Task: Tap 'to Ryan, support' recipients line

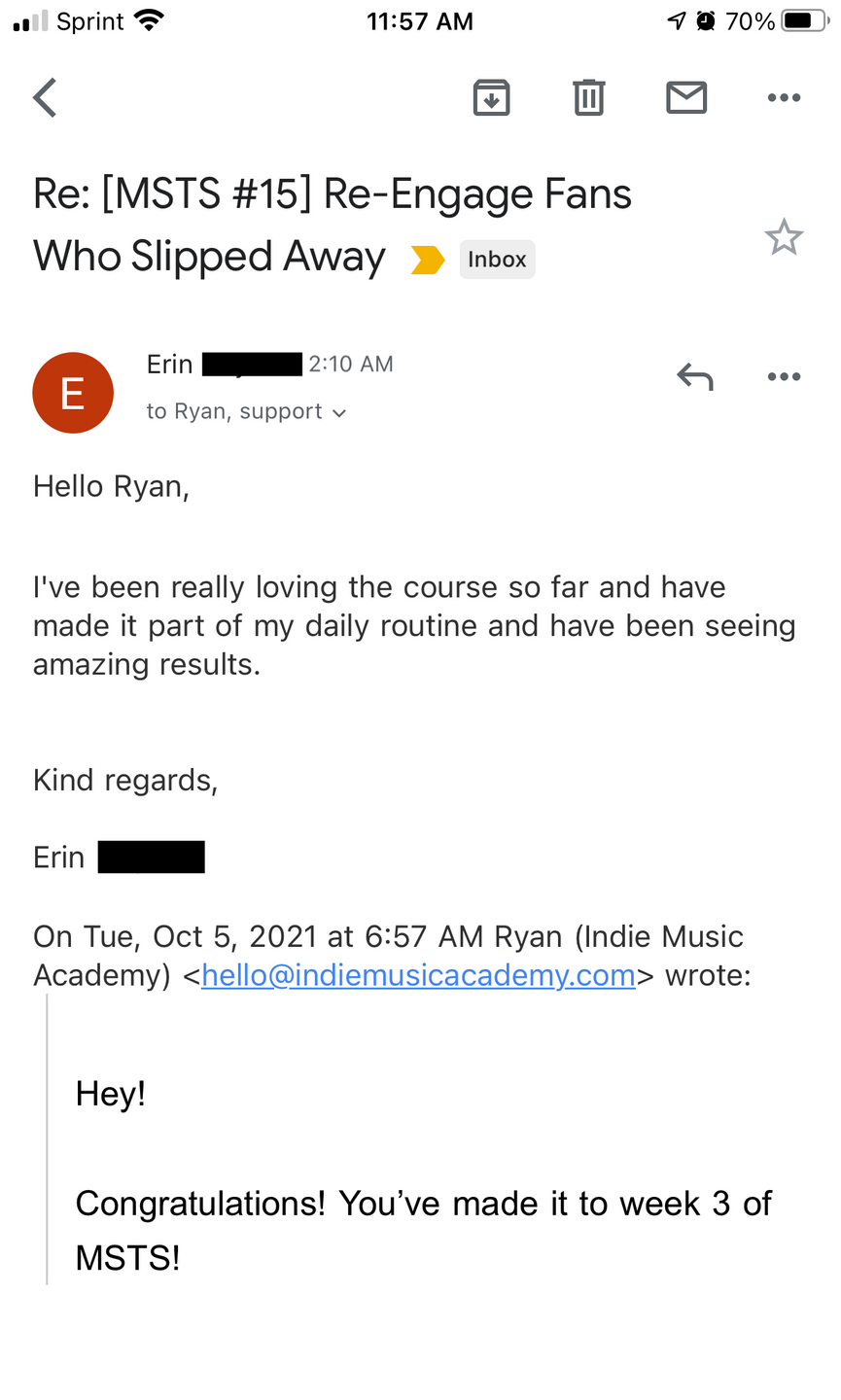Action: tap(233, 412)
